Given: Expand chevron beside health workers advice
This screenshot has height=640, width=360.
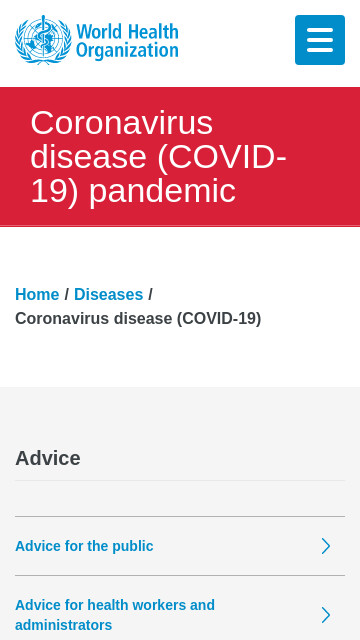Looking at the screenshot, I should (325, 615).
